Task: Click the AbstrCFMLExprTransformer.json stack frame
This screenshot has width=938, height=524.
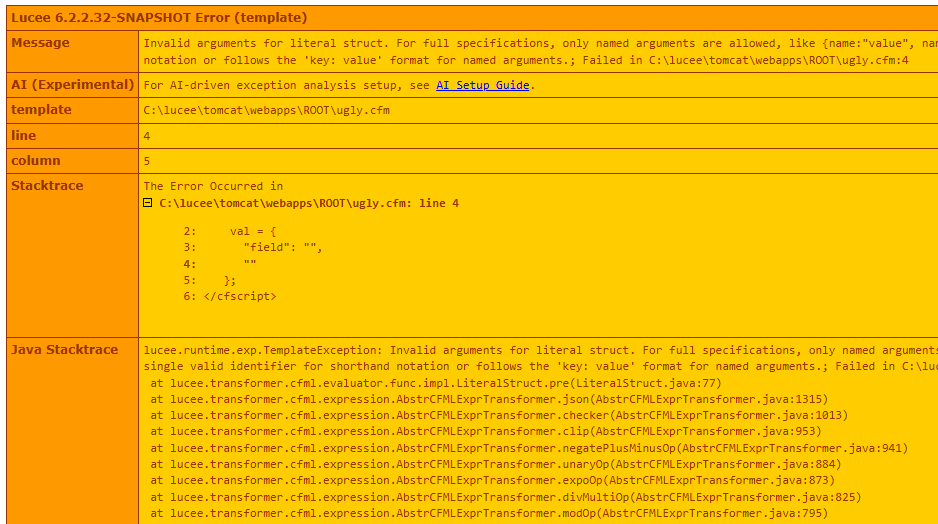Action: pyautogui.click(x=489, y=399)
